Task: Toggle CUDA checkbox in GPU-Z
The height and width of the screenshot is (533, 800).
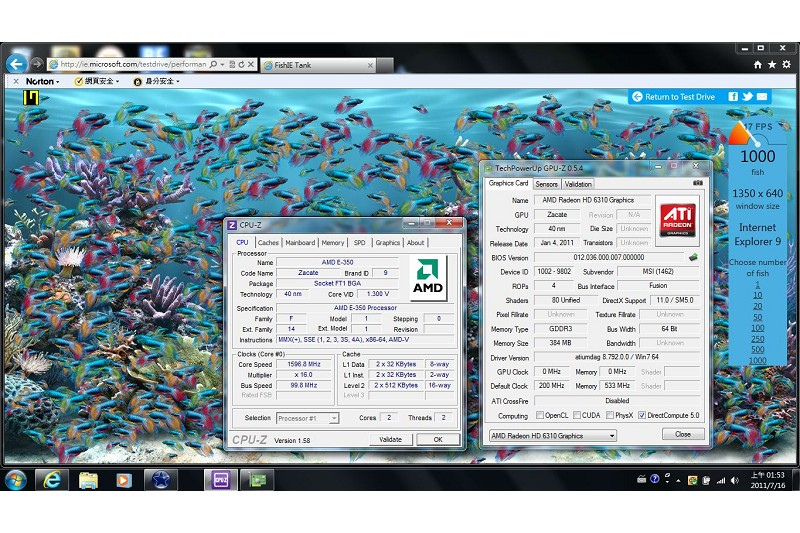Action: (577, 415)
